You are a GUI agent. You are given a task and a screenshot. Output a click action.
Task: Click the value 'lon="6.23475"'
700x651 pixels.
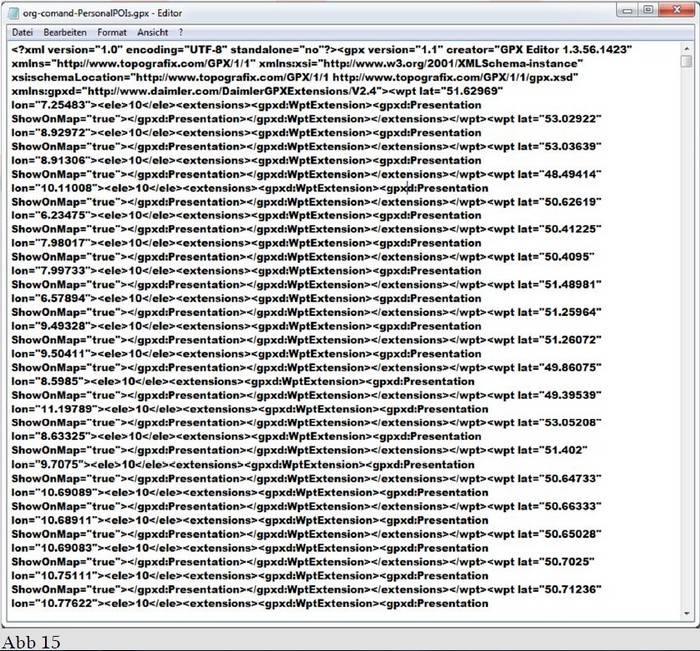click(51, 215)
